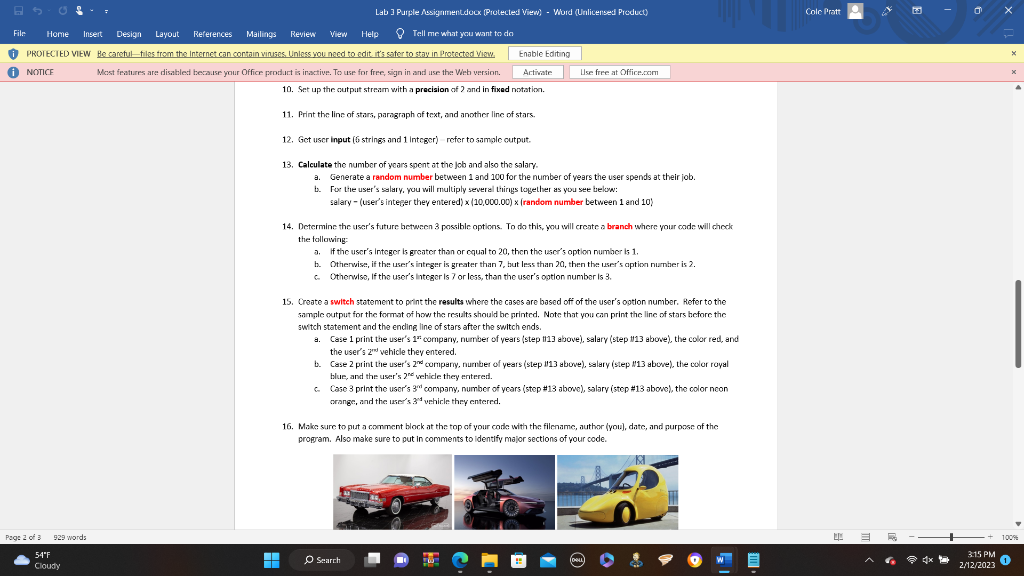Click the yellow three-wheeler car picture
1024x576 pixels.
(617, 492)
